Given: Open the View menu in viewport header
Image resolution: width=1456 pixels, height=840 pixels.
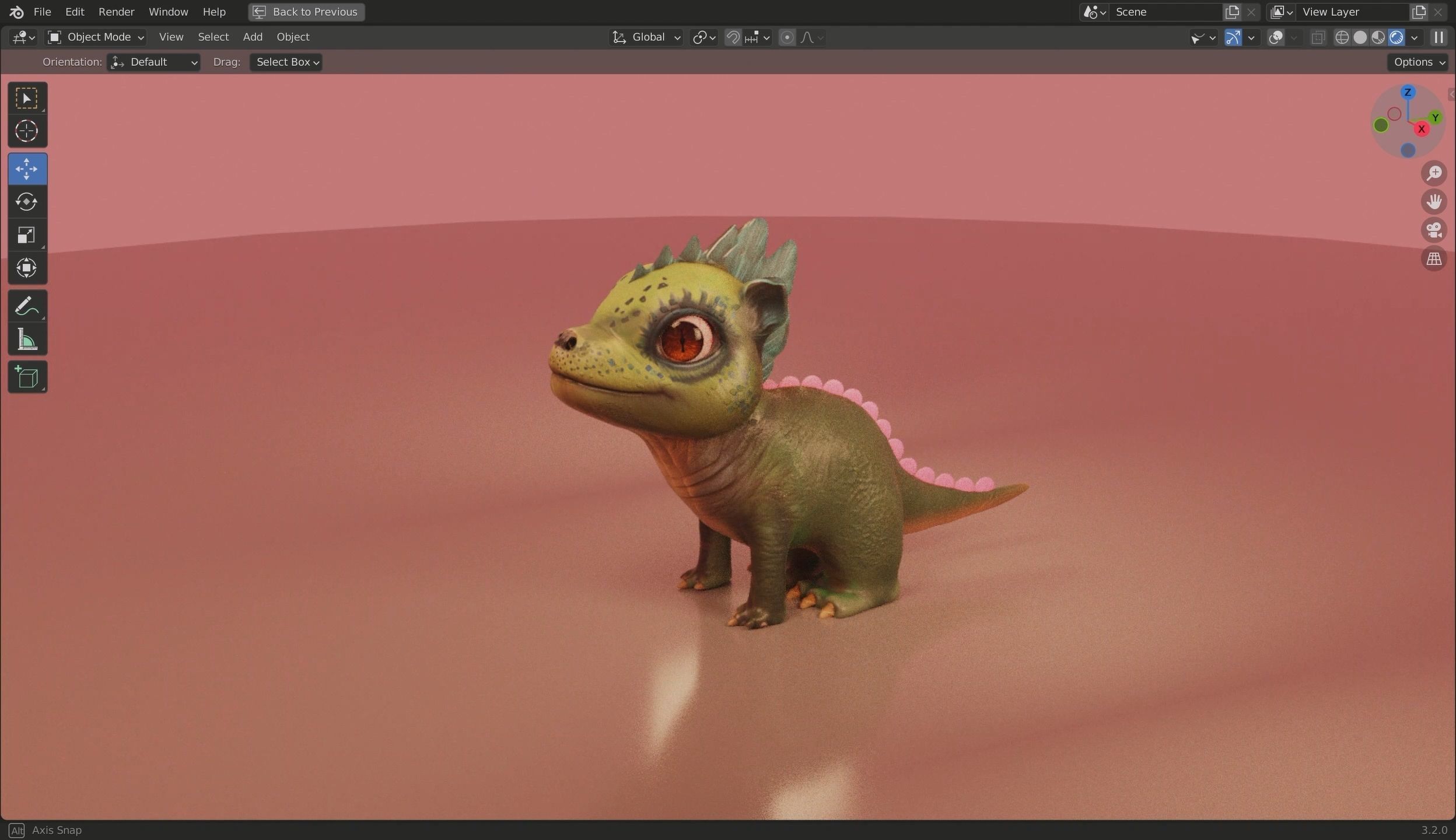Looking at the screenshot, I should (x=171, y=37).
